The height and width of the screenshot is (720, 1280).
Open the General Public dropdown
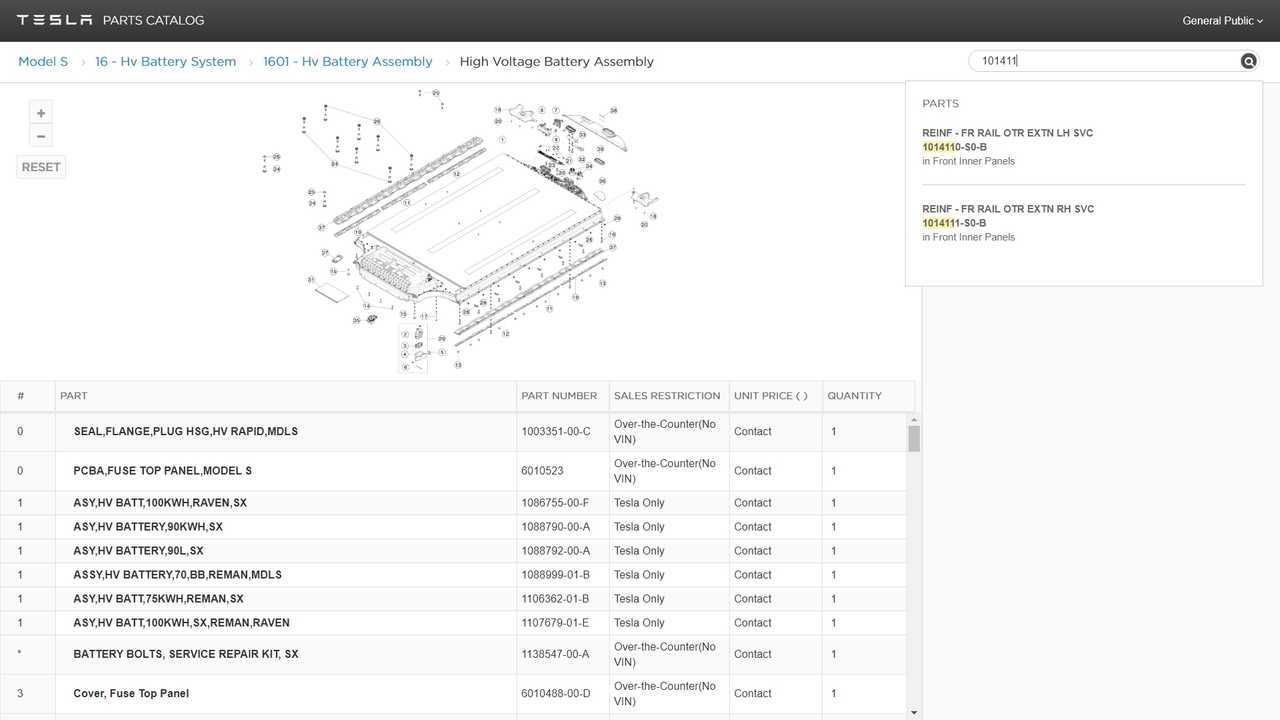click(1222, 20)
